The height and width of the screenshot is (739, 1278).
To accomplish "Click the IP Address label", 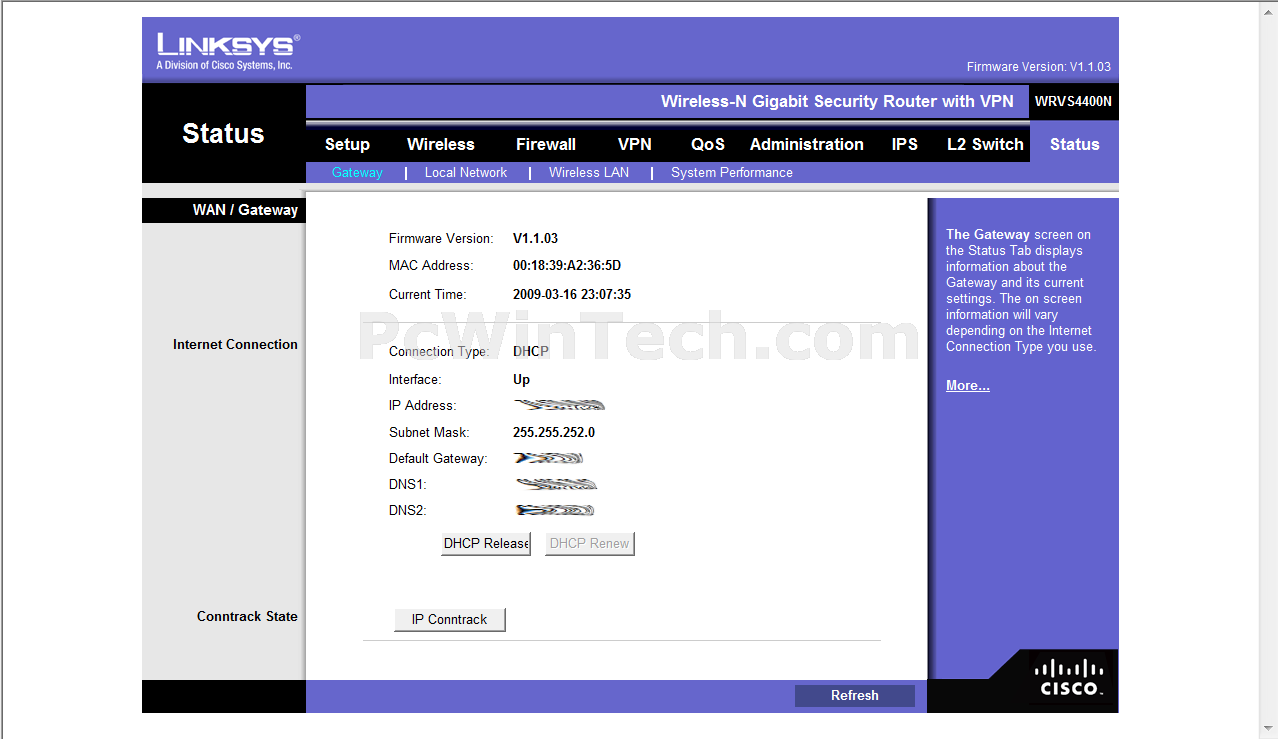I will click(x=422, y=405).
